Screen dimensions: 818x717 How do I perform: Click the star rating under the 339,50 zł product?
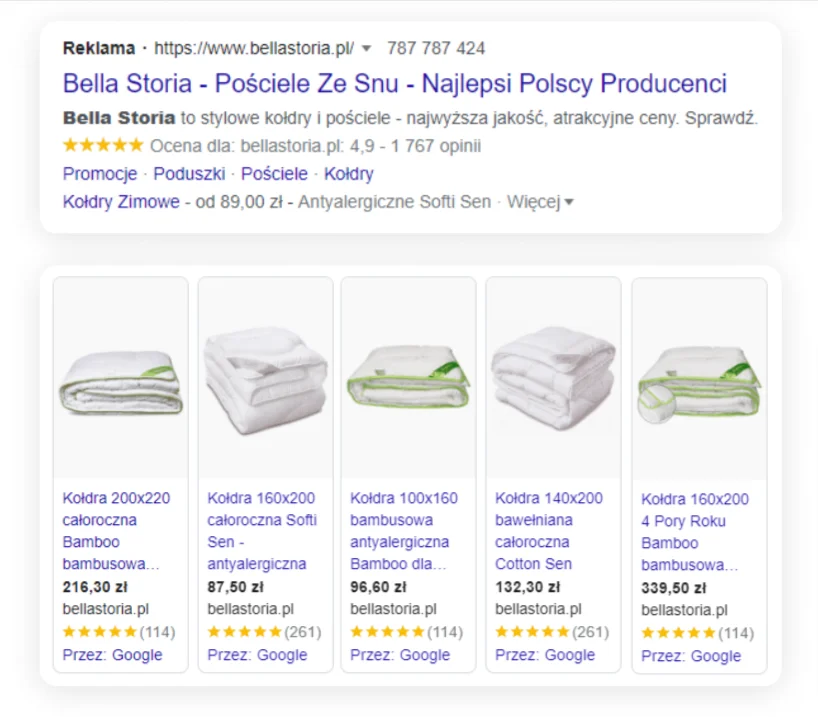(678, 633)
